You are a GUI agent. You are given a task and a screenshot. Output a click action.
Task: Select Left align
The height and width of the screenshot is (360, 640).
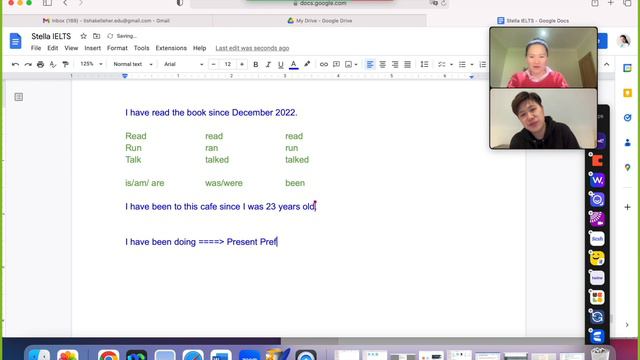370,64
